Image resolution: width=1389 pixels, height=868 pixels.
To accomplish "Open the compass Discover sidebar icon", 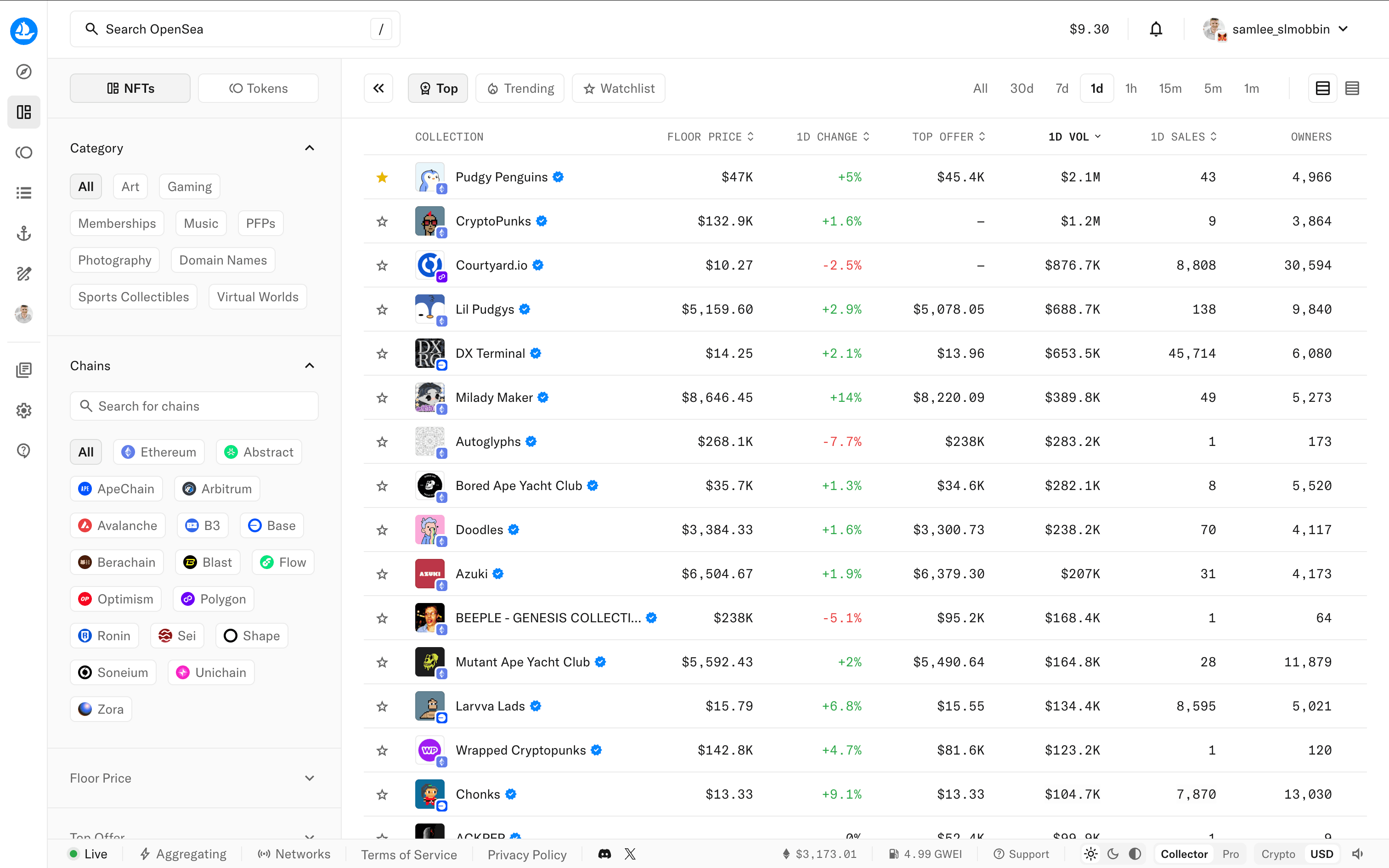I will (23, 72).
